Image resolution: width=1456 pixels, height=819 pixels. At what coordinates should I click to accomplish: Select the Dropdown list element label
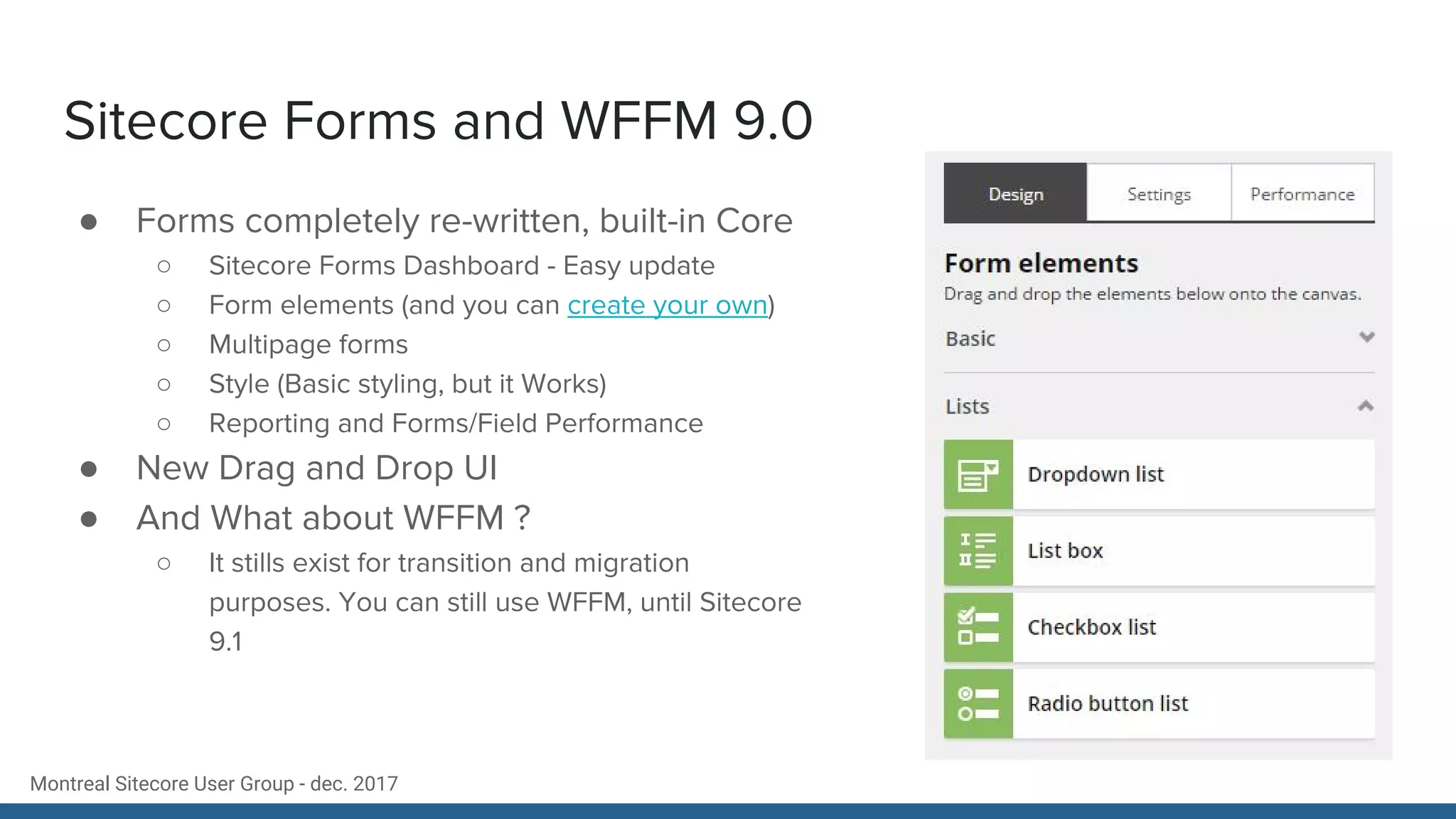pyautogui.click(x=1096, y=474)
